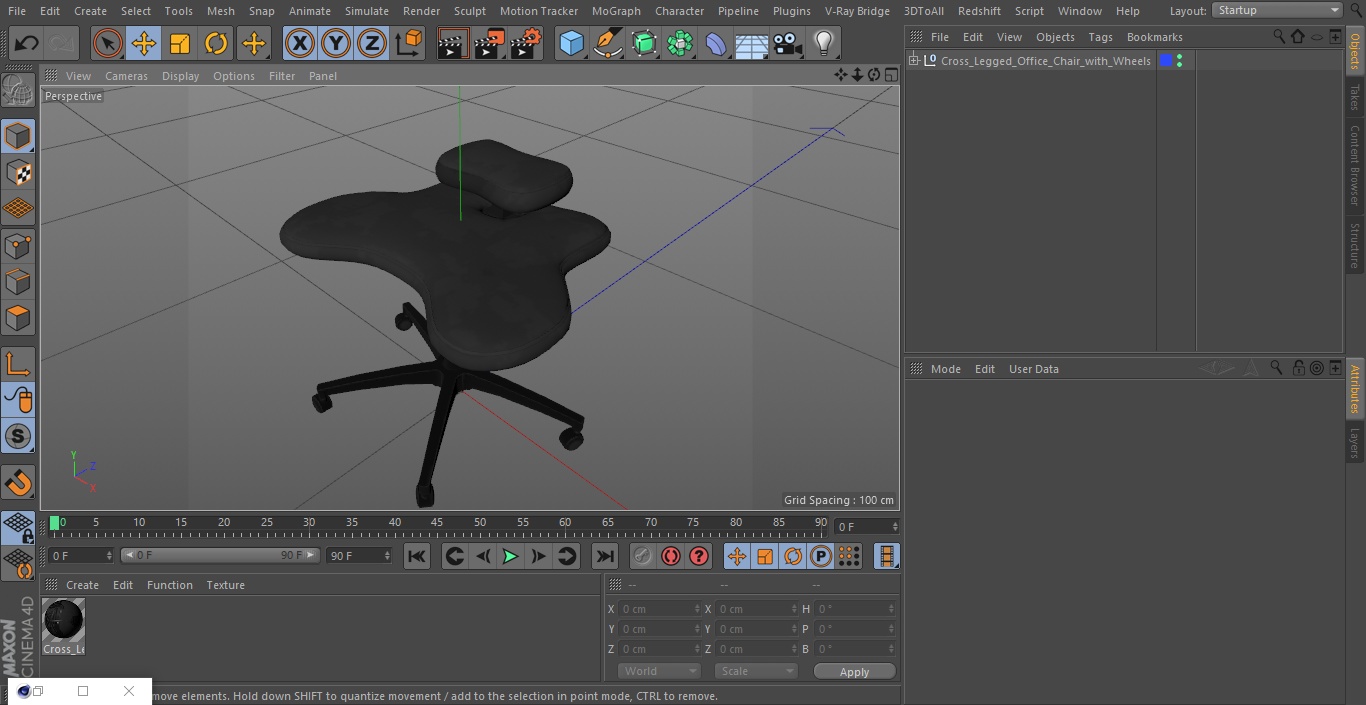Toggle the chair object's visibility dots
The width and height of the screenshot is (1366, 705).
click(1180, 61)
